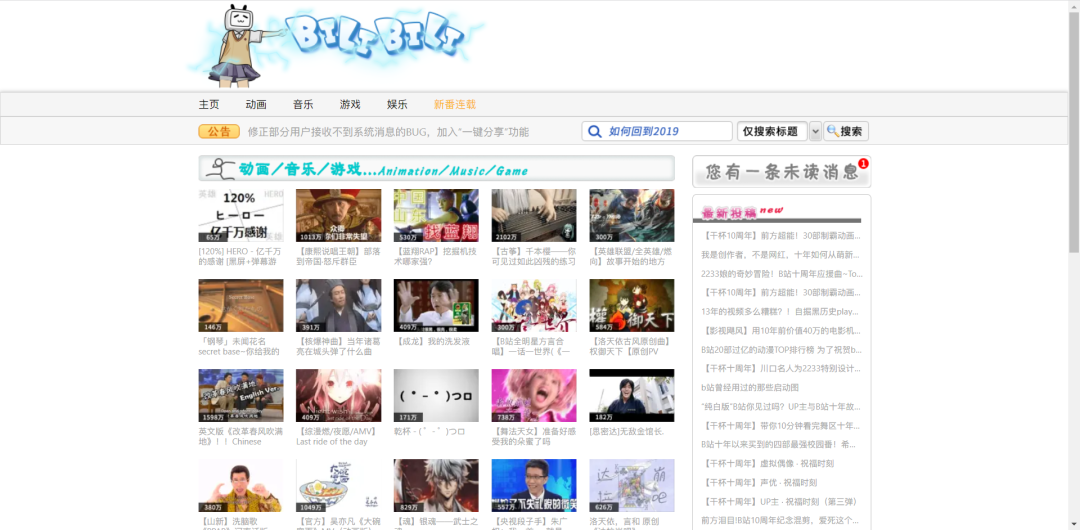Click title link 英文版《改革春风吹满地》
The image size is (1080, 530).
(240, 436)
